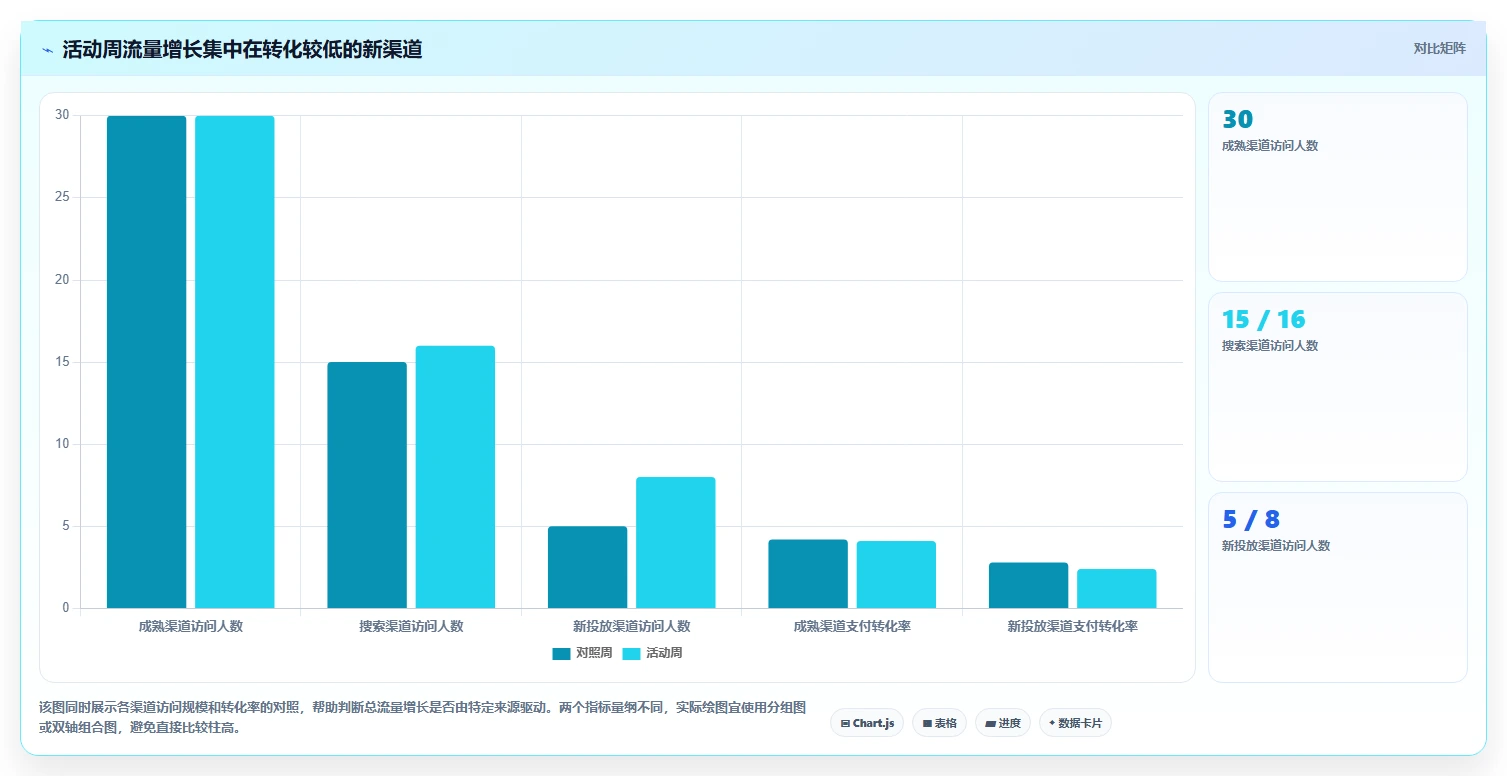This screenshot has width=1507, height=776.
Task: Click the 对照周 bar for 新投放渠道支付转化率
Action: 1028,585
